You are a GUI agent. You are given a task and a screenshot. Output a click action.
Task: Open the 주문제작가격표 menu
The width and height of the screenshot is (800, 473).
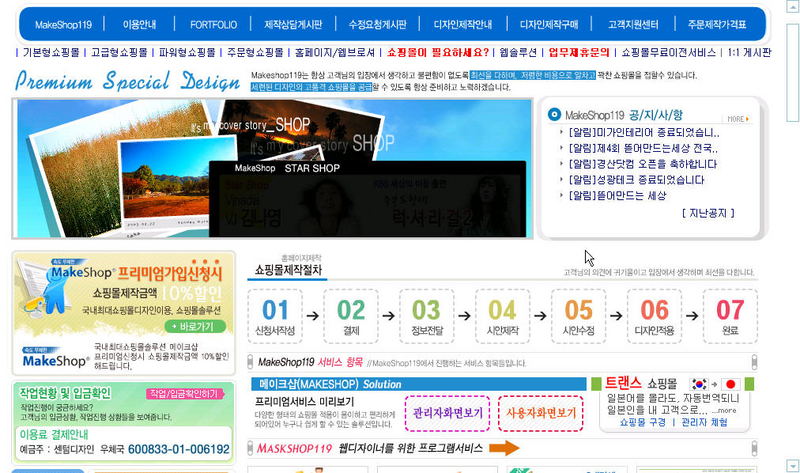[717, 24]
